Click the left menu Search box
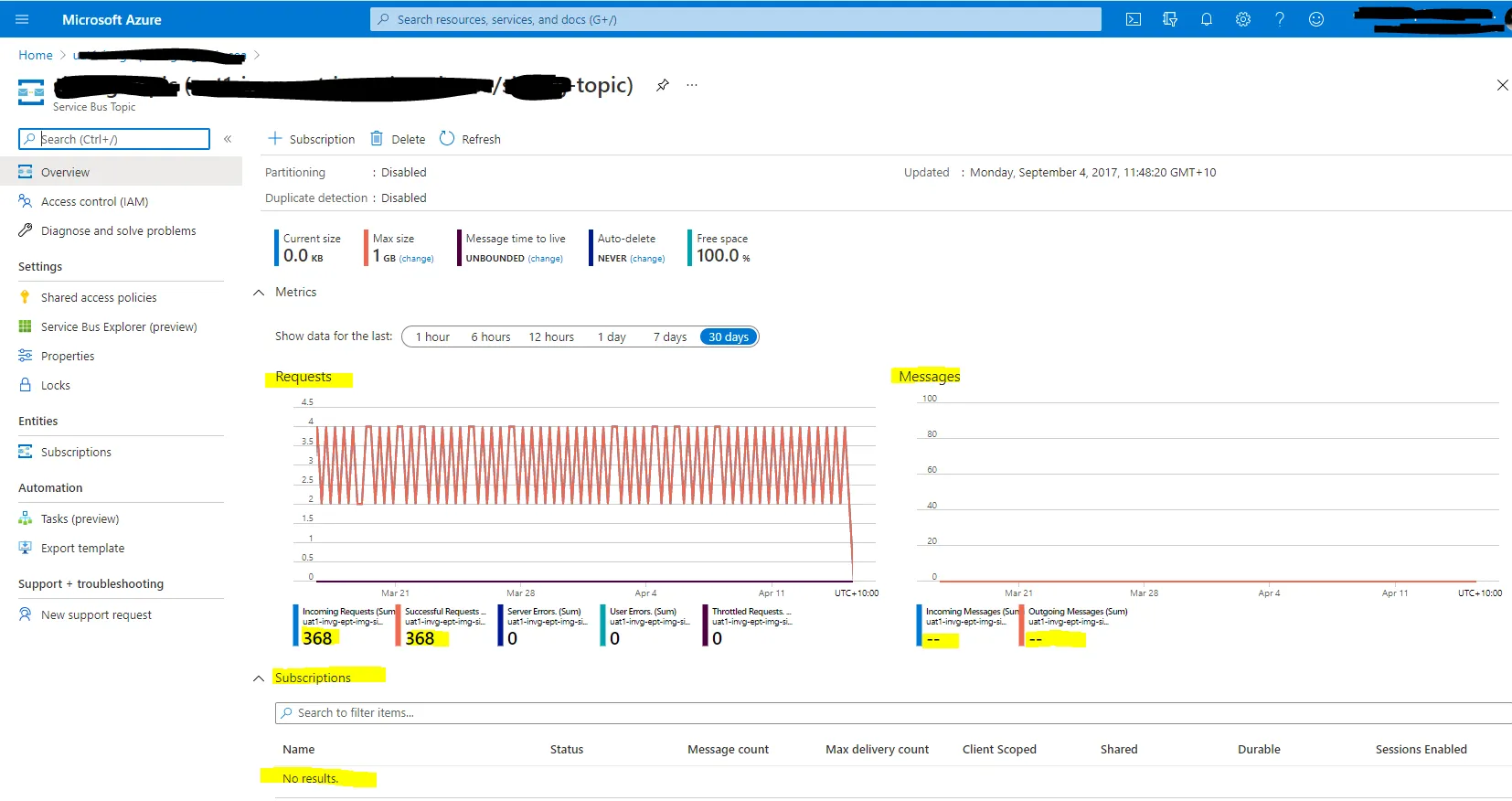 pos(114,139)
